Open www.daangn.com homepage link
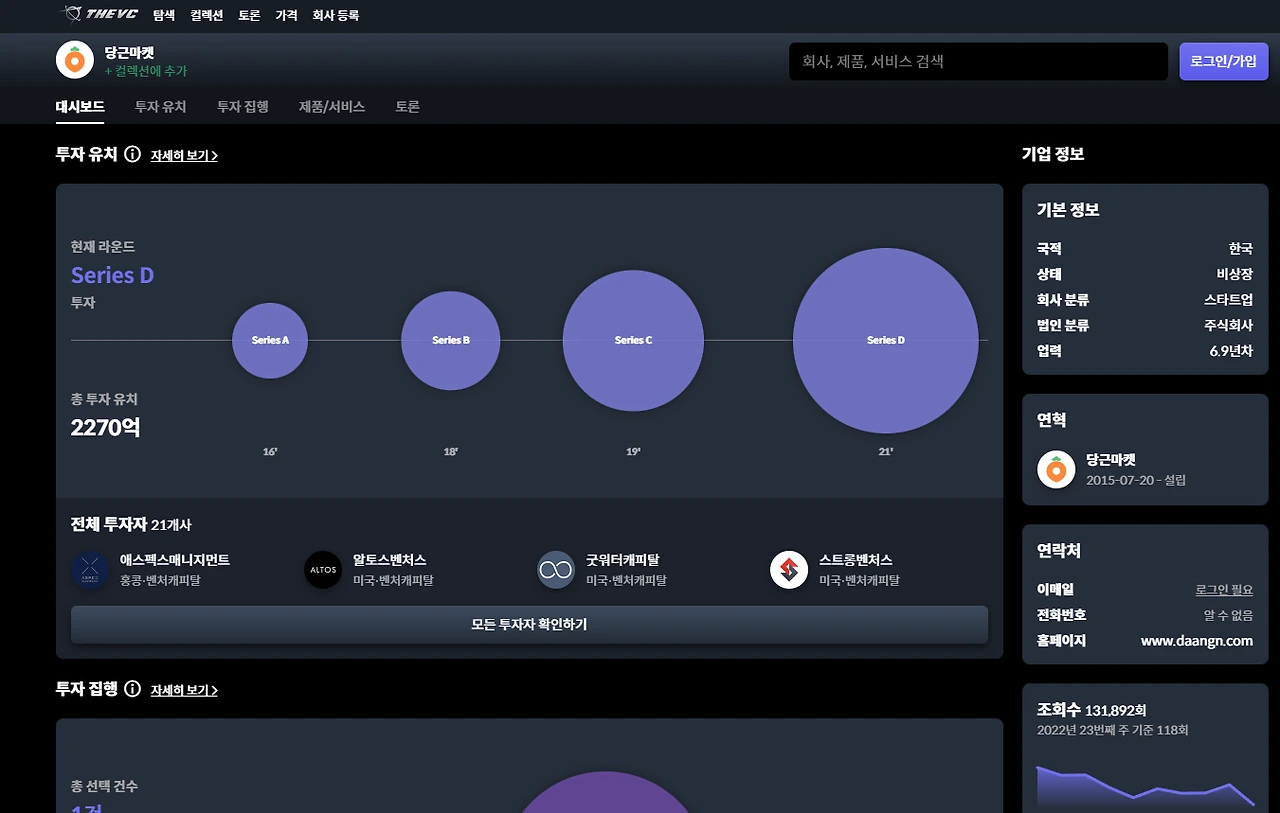 pyautogui.click(x=1197, y=641)
